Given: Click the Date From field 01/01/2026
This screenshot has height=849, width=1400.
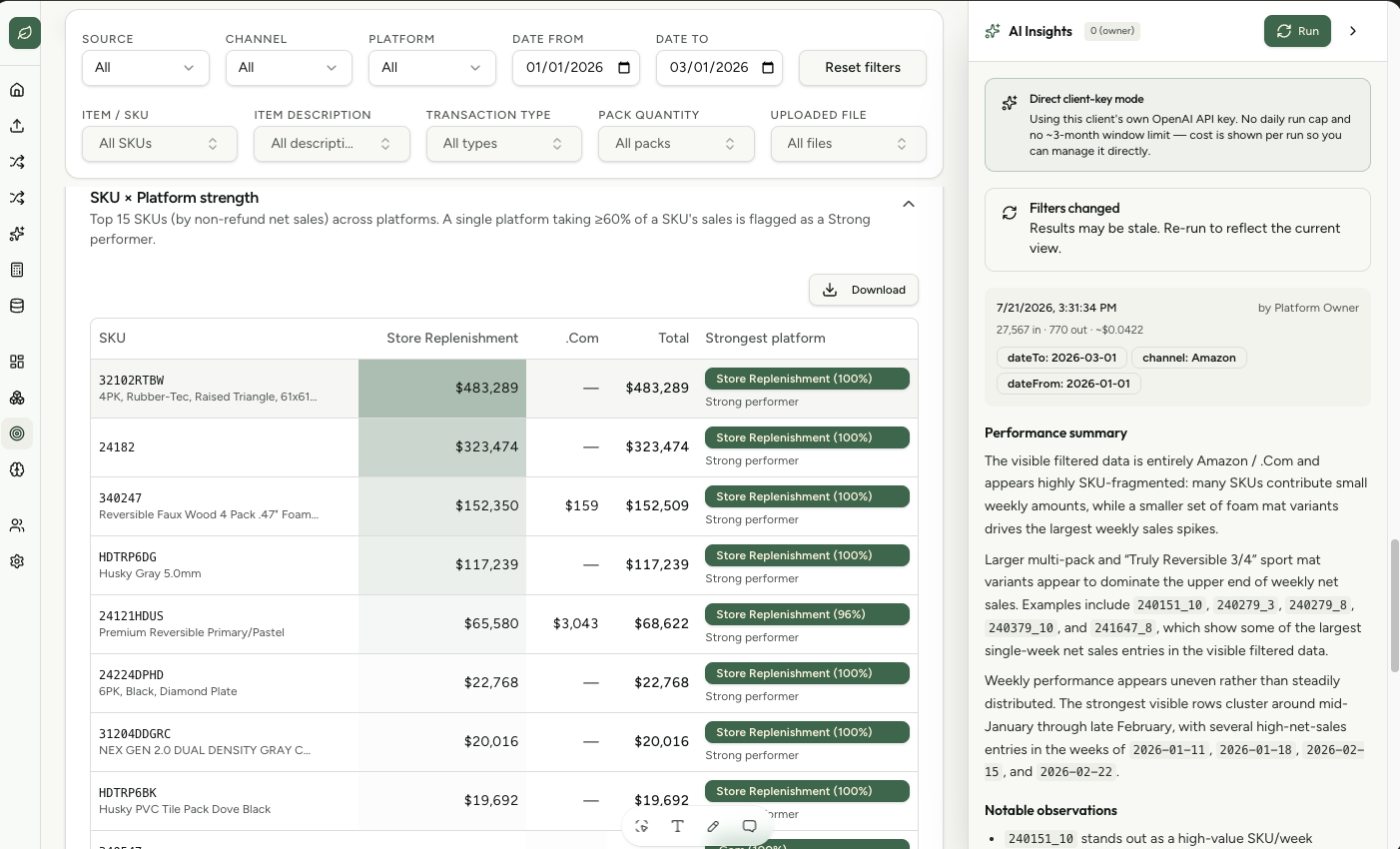Looking at the screenshot, I should tap(576, 68).
